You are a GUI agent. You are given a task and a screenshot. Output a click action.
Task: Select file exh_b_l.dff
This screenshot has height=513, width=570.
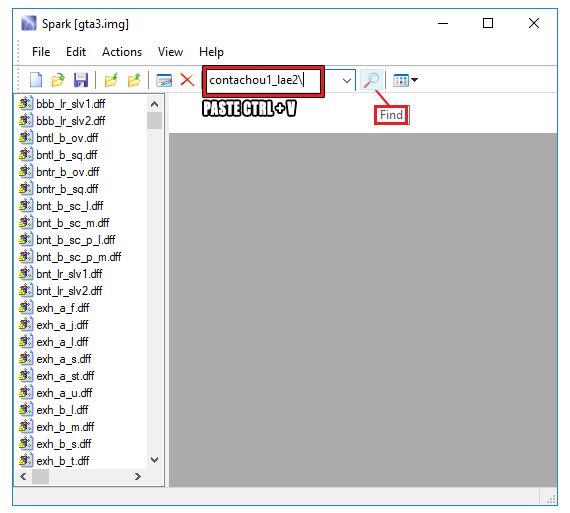tap(62, 410)
